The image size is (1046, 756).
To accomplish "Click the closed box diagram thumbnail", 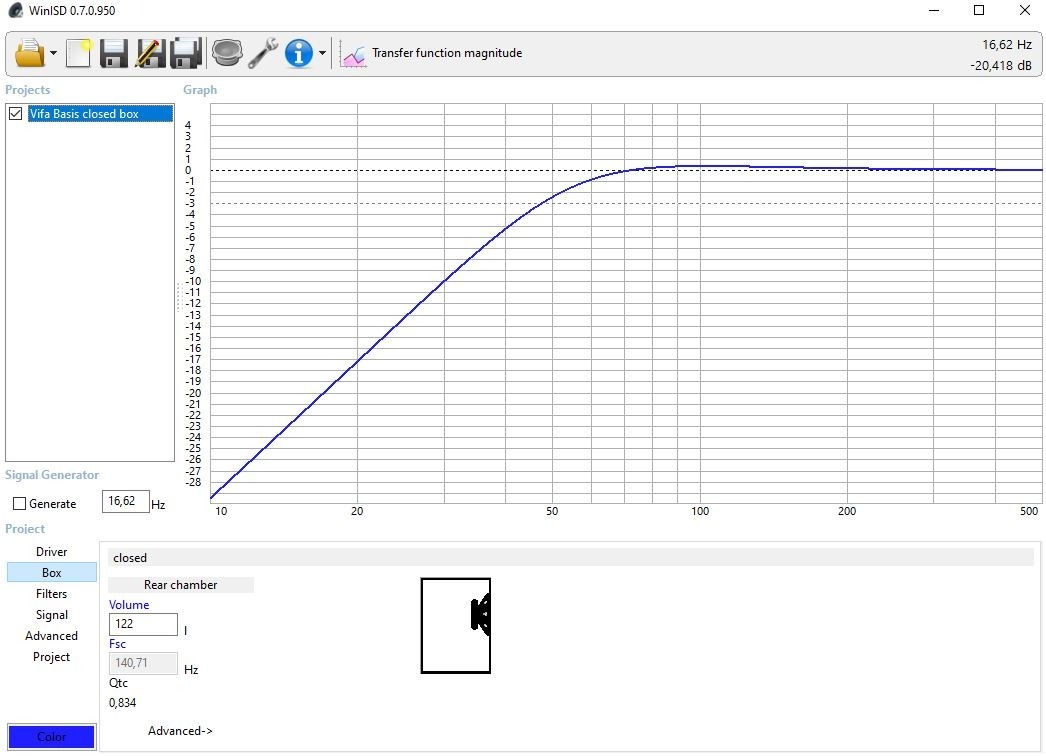I will pyautogui.click(x=456, y=625).
